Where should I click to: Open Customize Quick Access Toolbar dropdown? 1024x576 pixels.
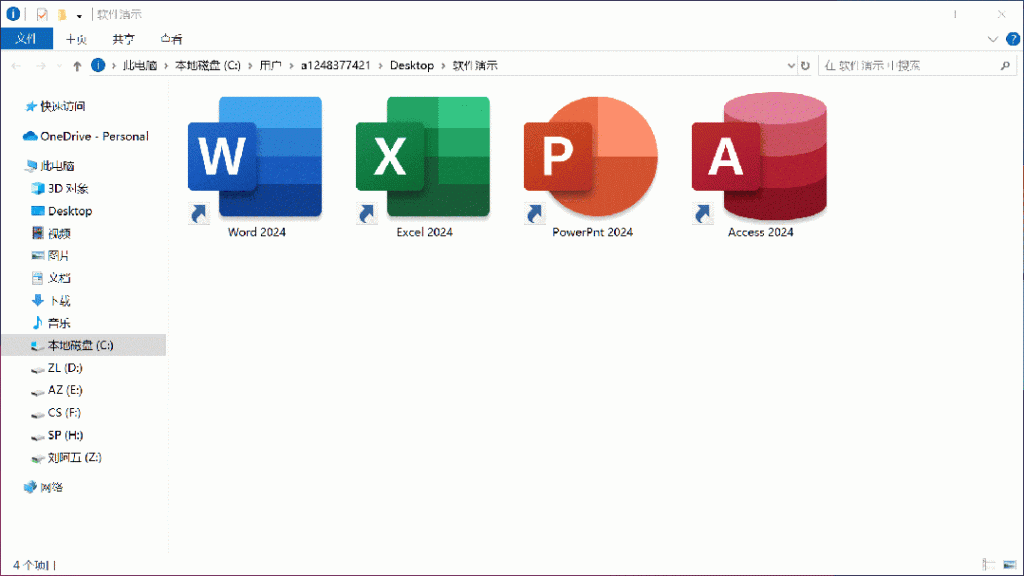tap(79, 15)
